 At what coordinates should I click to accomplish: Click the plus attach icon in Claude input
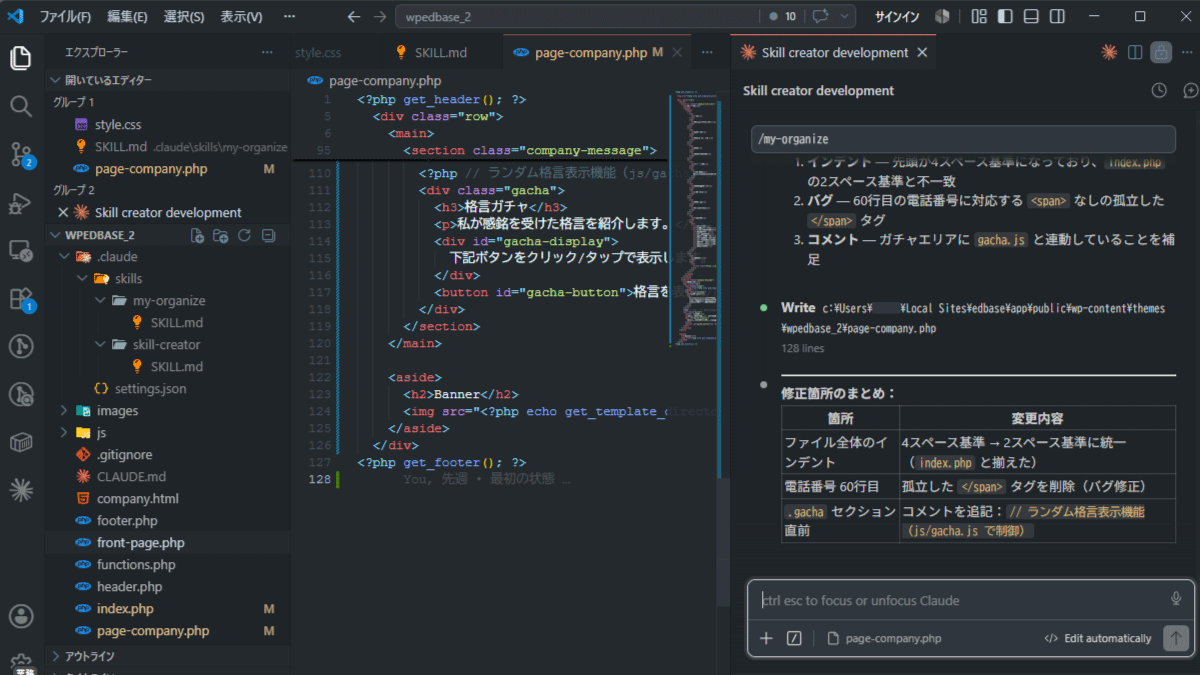pos(767,638)
